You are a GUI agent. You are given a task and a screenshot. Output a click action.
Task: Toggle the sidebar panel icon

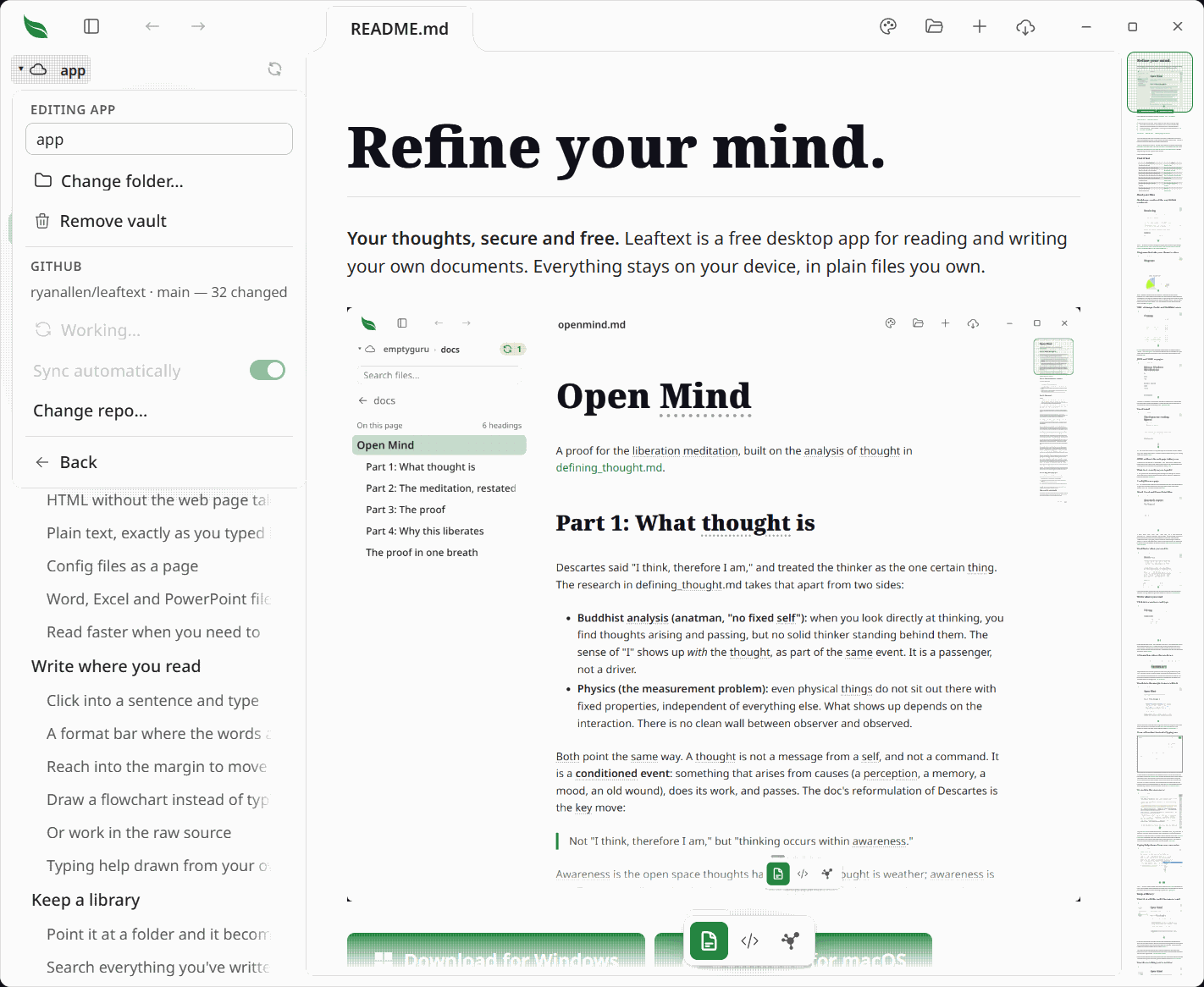coord(91,26)
